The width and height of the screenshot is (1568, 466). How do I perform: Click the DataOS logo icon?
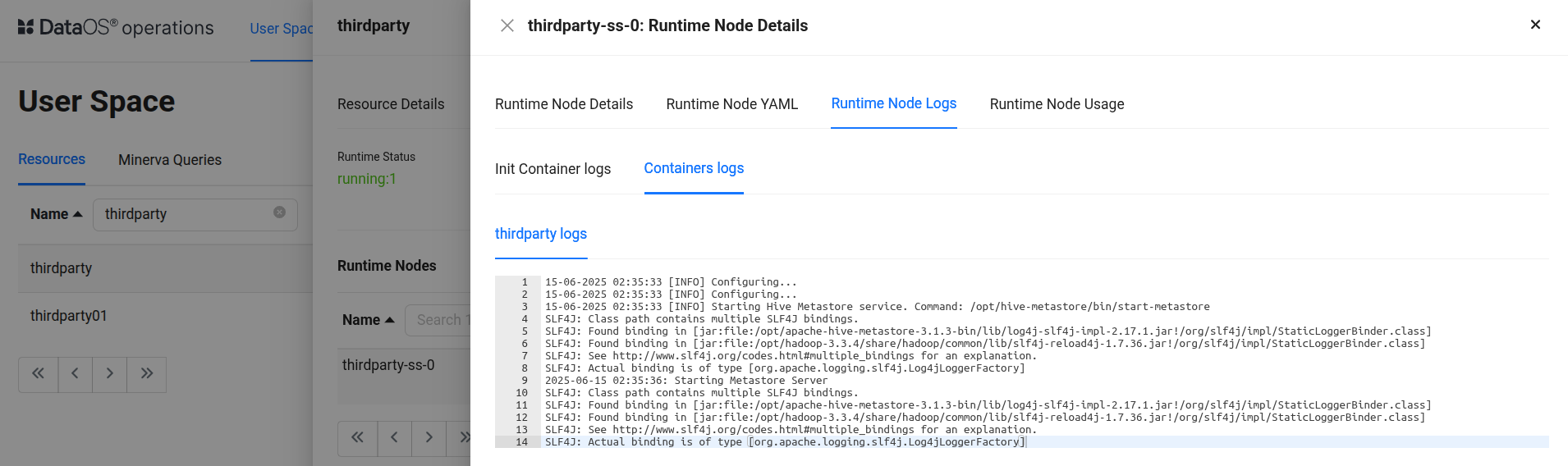click(25, 27)
